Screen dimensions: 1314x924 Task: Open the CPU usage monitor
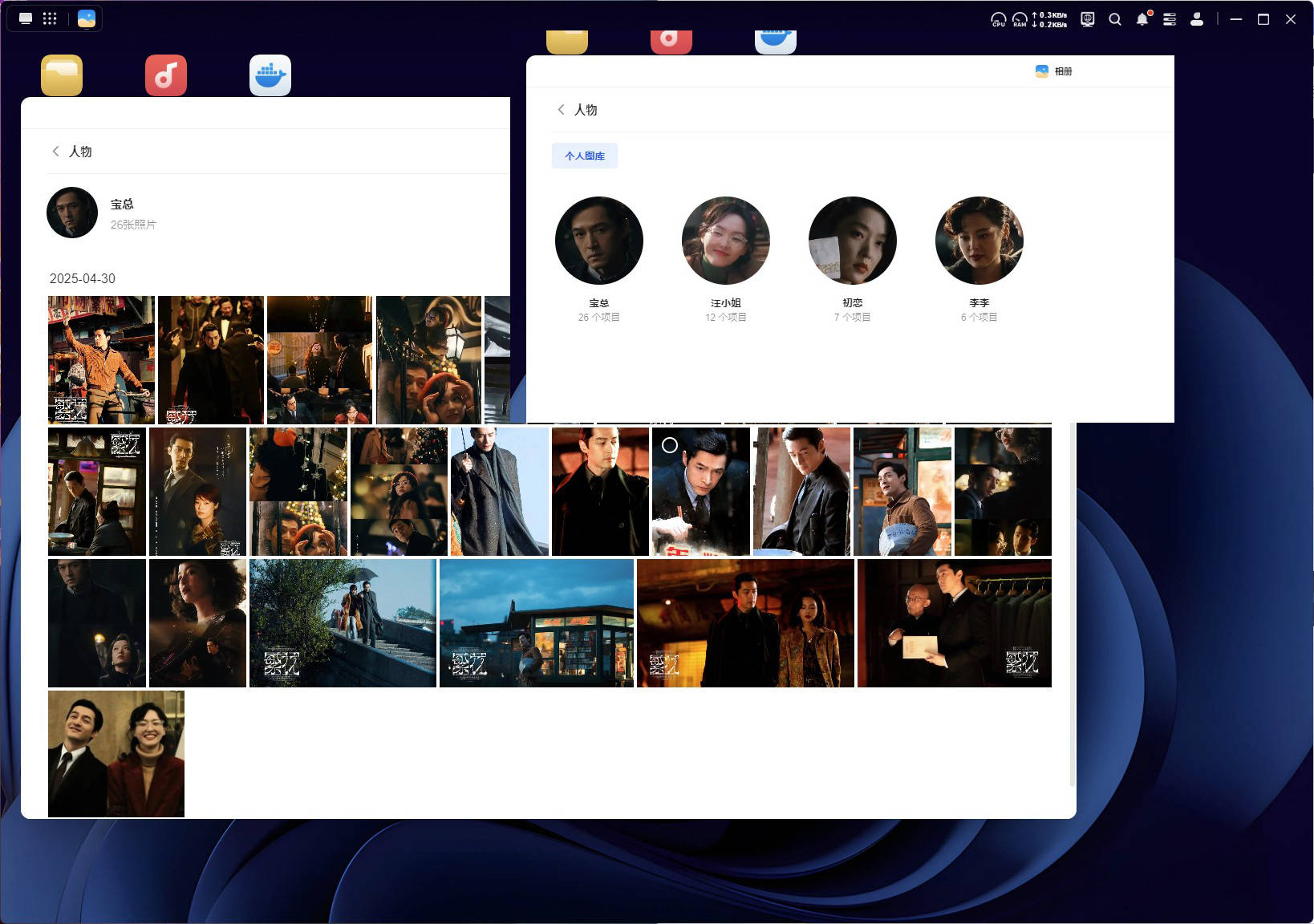click(x=998, y=19)
